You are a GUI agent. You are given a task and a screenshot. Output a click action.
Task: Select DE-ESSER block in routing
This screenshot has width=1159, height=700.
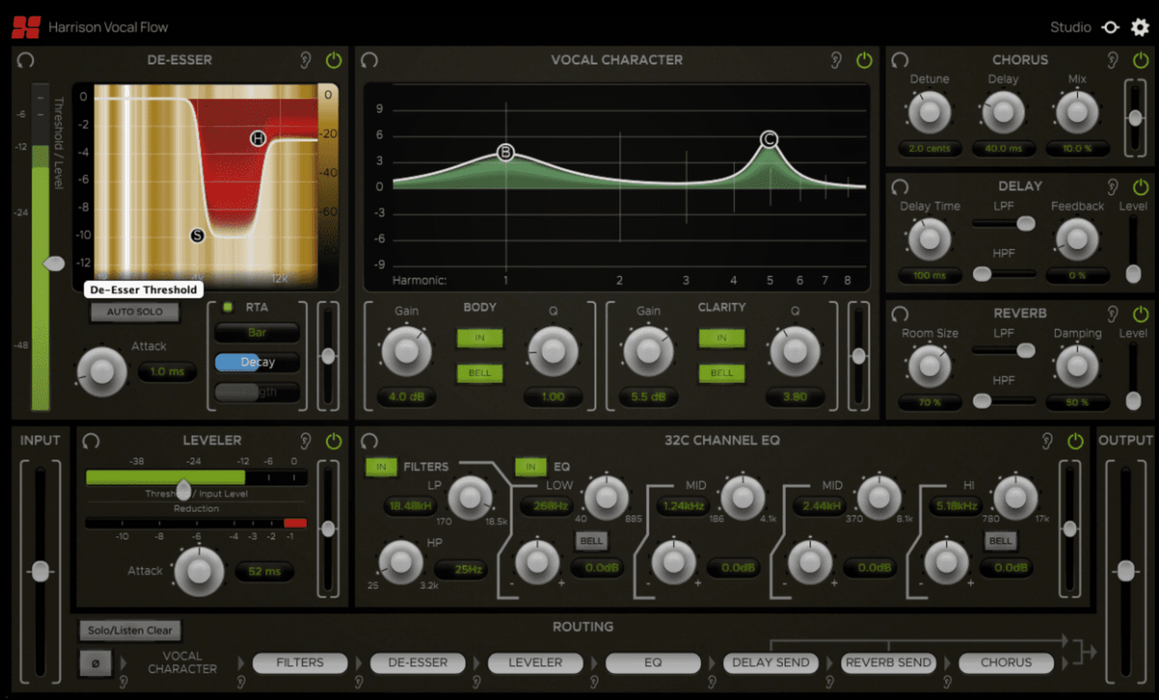(418, 663)
